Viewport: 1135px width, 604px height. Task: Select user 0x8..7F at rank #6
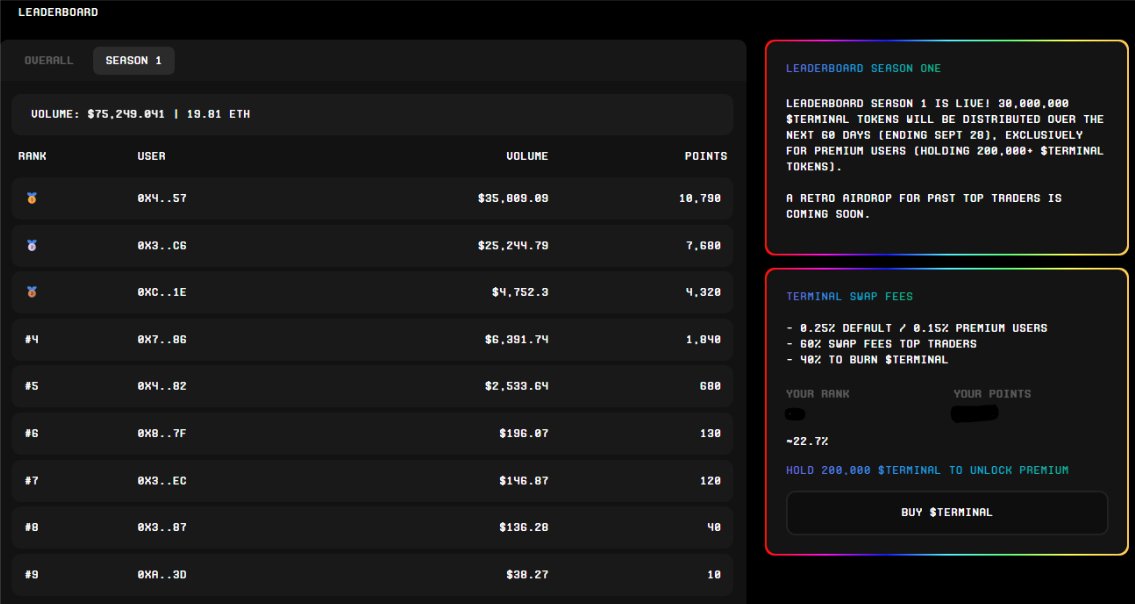pos(161,433)
